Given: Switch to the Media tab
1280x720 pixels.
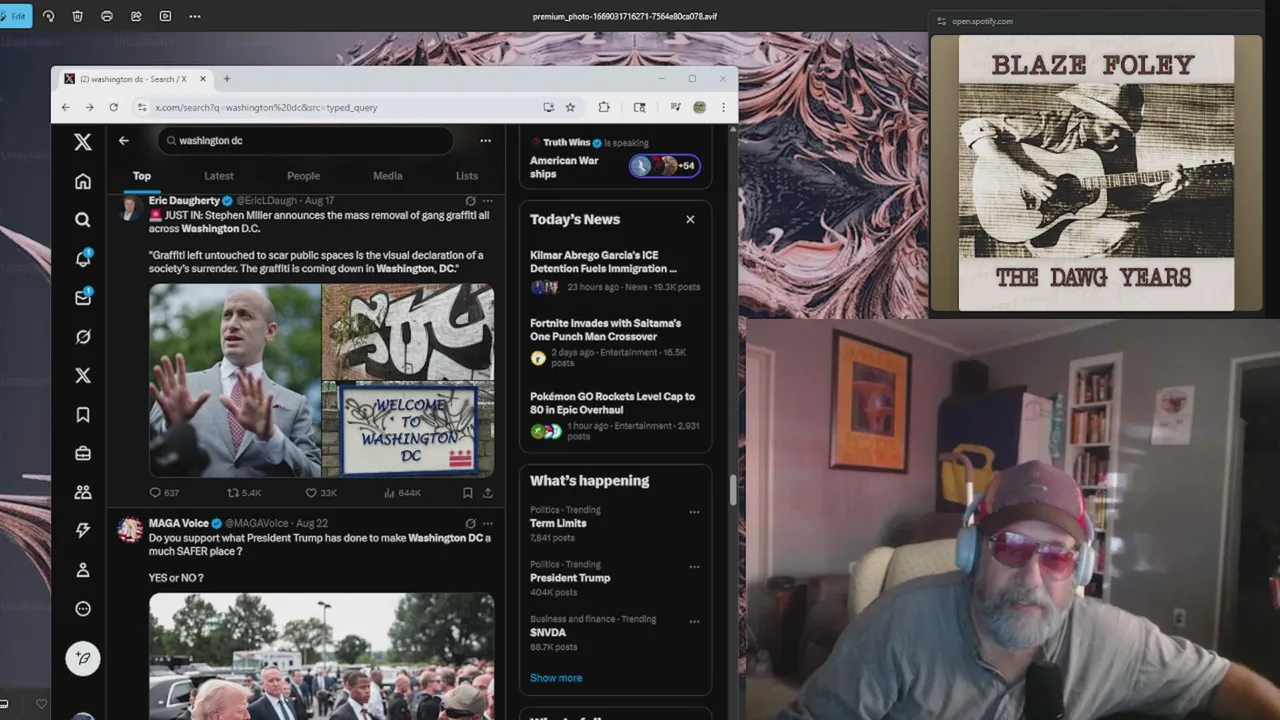Looking at the screenshot, I should (388, 176).
